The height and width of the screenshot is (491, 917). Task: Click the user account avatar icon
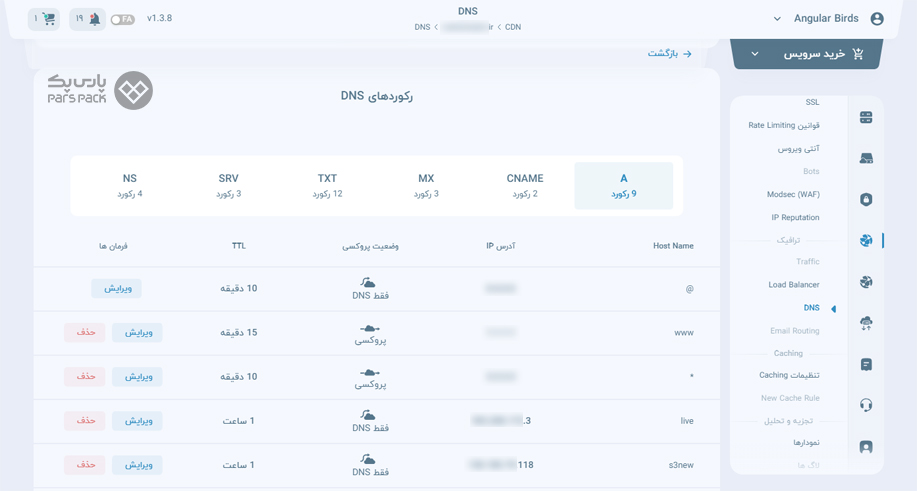click(877, 19)
